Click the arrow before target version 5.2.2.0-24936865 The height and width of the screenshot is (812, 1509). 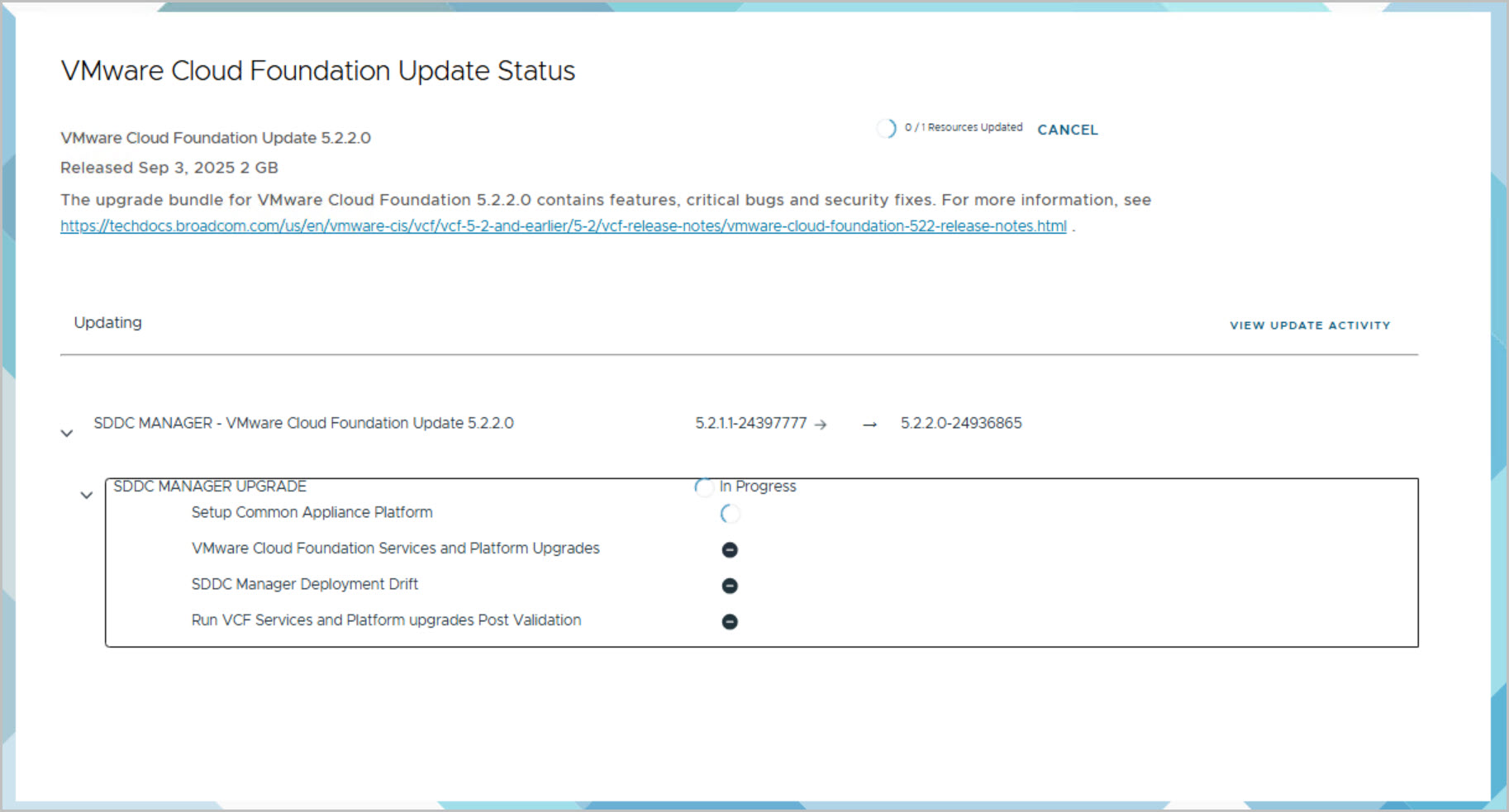point(869,425)
